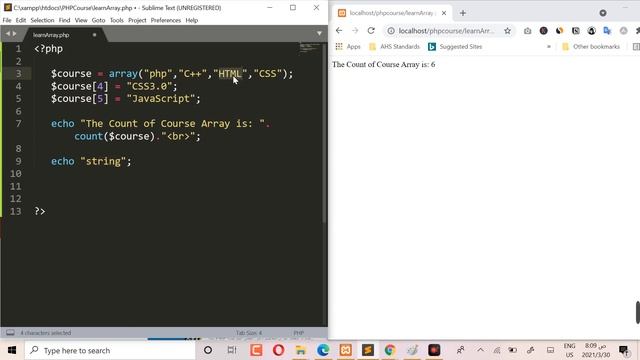Click the Cortana circle icon
The image size is (640, 360).
coord(208,350)
